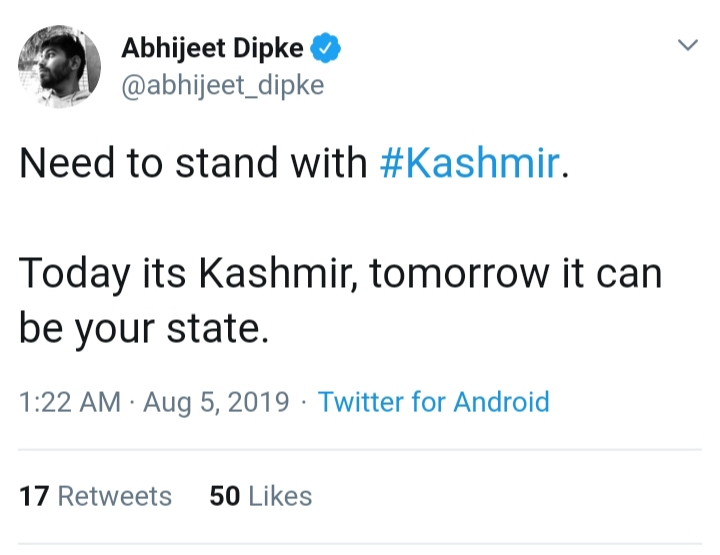The height and width of the screenshot is (555, 720).
Task: Click the @abhijeet_dipke handle
Action: coord(223,85)
